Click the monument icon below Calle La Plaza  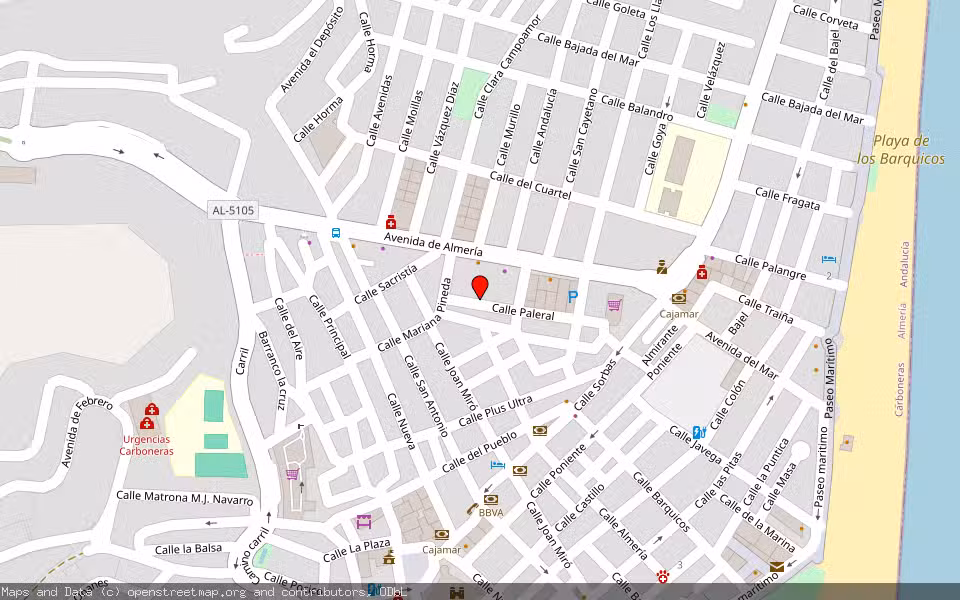pyautogui.click(x=389, y=557)
